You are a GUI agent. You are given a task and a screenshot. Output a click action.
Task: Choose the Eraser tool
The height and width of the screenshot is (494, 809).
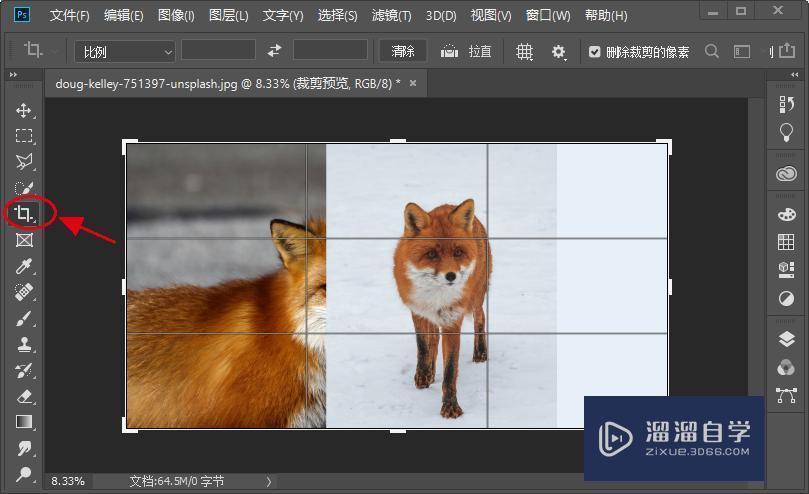[x=24, y=397]
